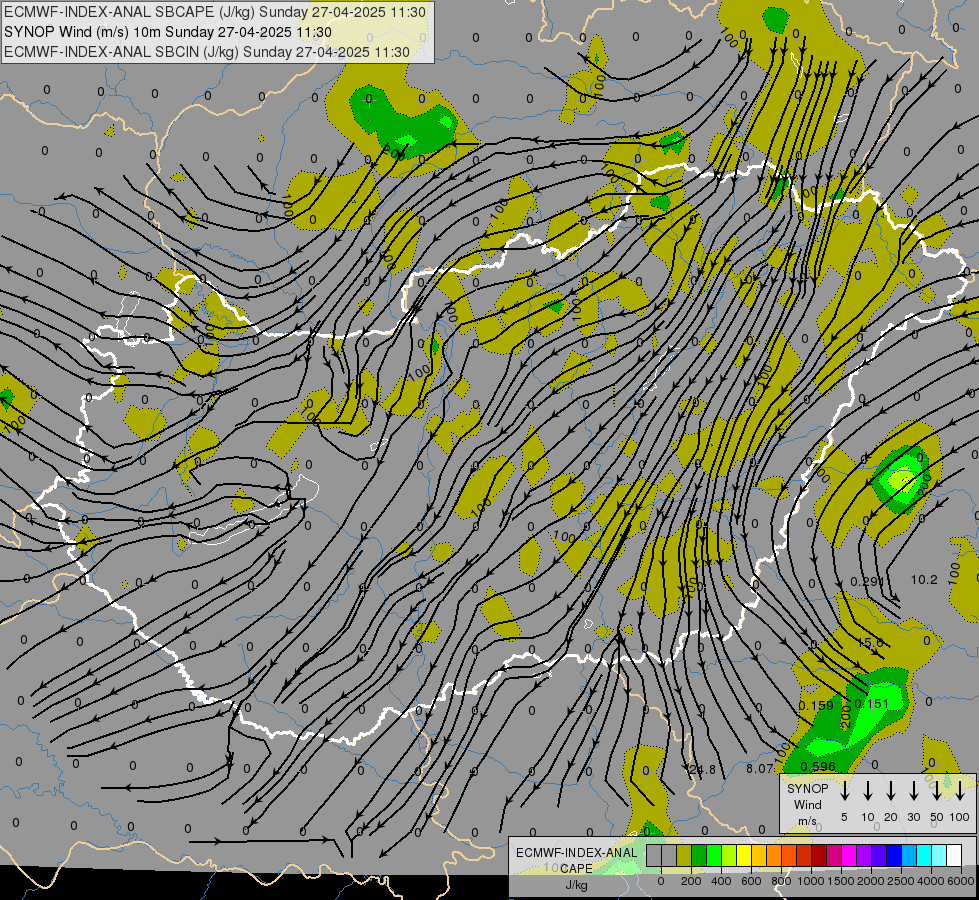Pick the white swatch at CAPE scale end

click(953, 855)
